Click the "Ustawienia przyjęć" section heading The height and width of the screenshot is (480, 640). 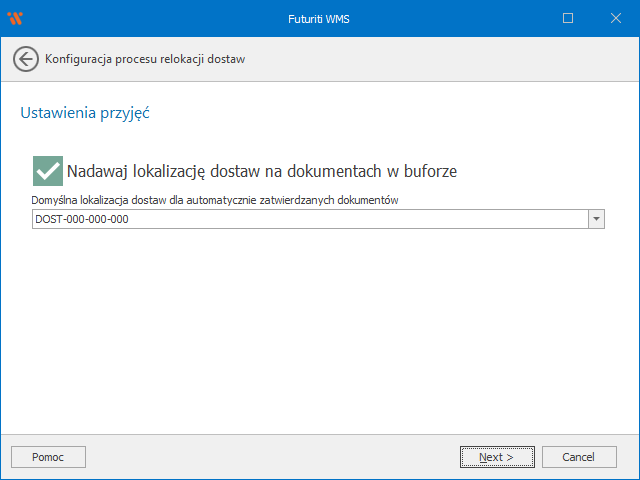85,113
